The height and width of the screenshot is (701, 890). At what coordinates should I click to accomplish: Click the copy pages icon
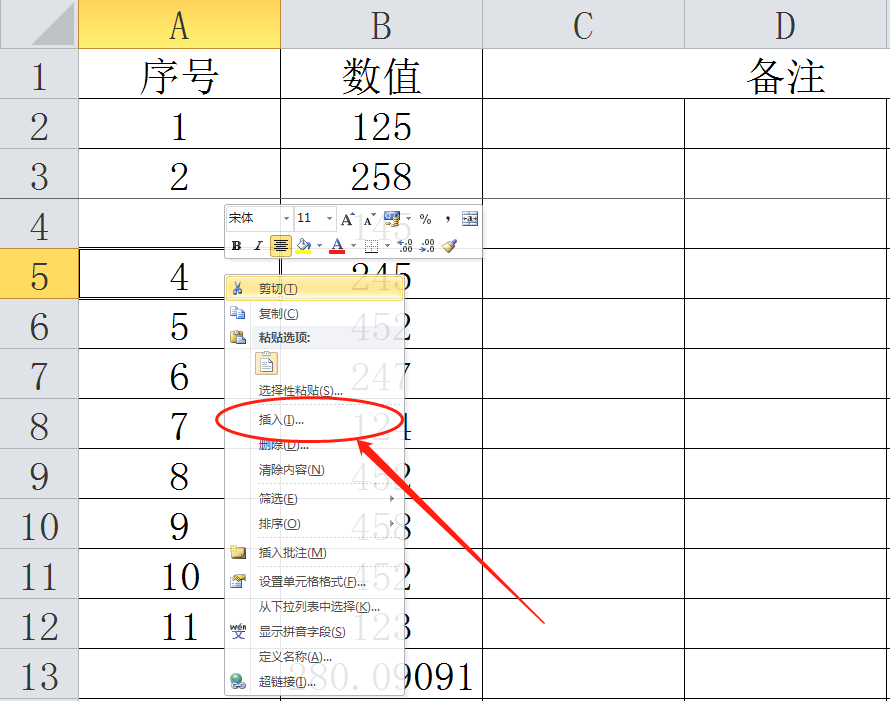coord(238,313)
